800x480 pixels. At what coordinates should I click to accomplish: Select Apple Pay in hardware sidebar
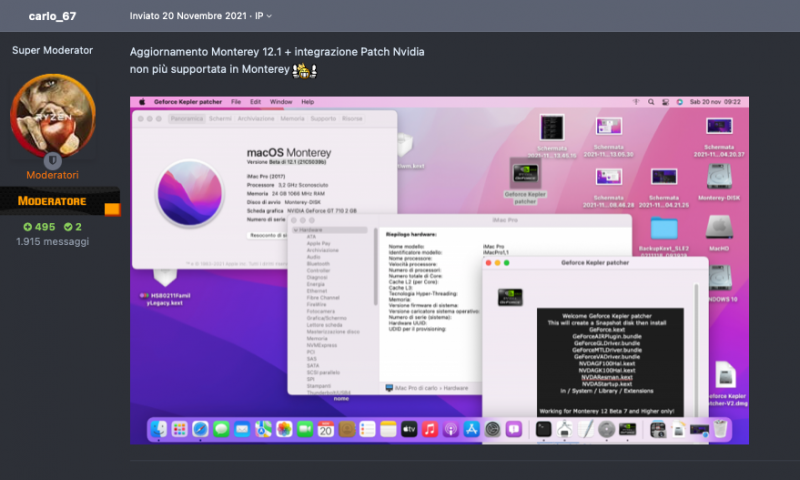[x=318, y=243]
